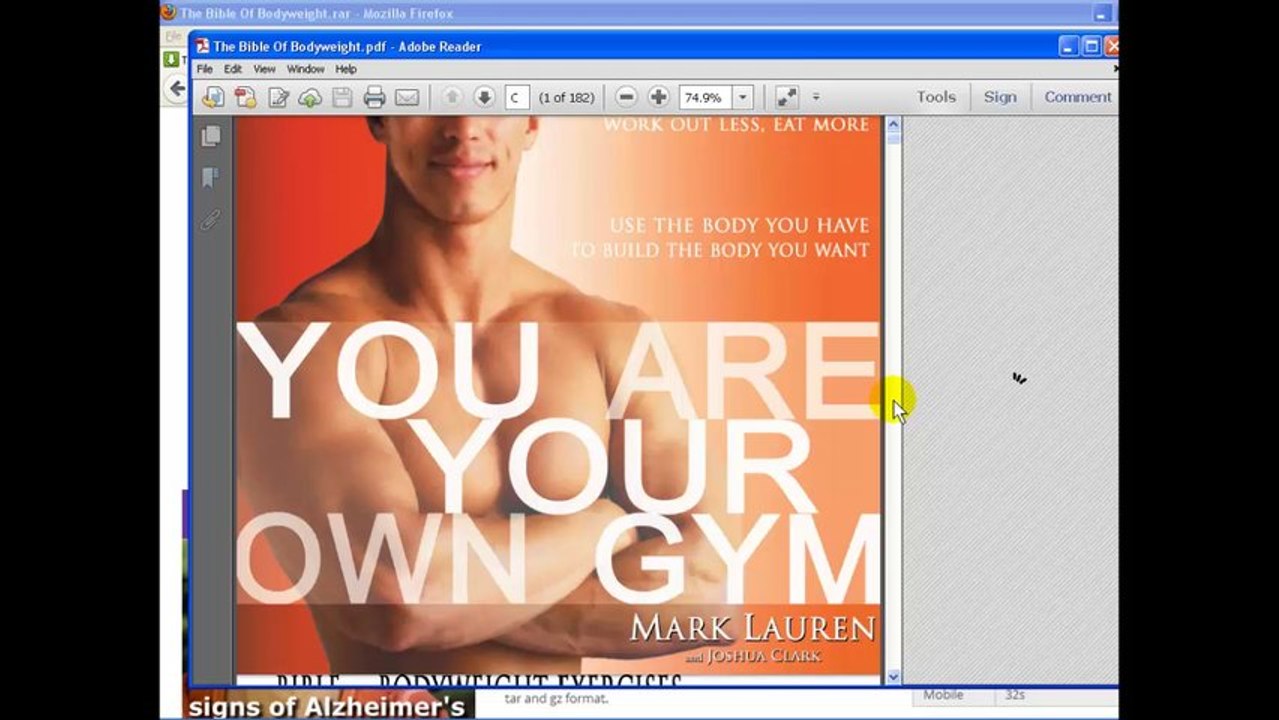Maximize the Adobe Reader window

coord(1091,46)
